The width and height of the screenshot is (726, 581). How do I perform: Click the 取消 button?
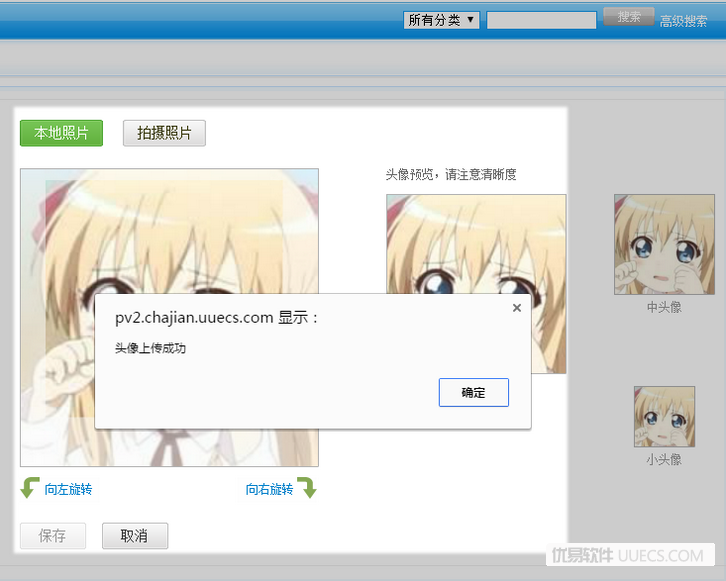click(x=135, y=536)
